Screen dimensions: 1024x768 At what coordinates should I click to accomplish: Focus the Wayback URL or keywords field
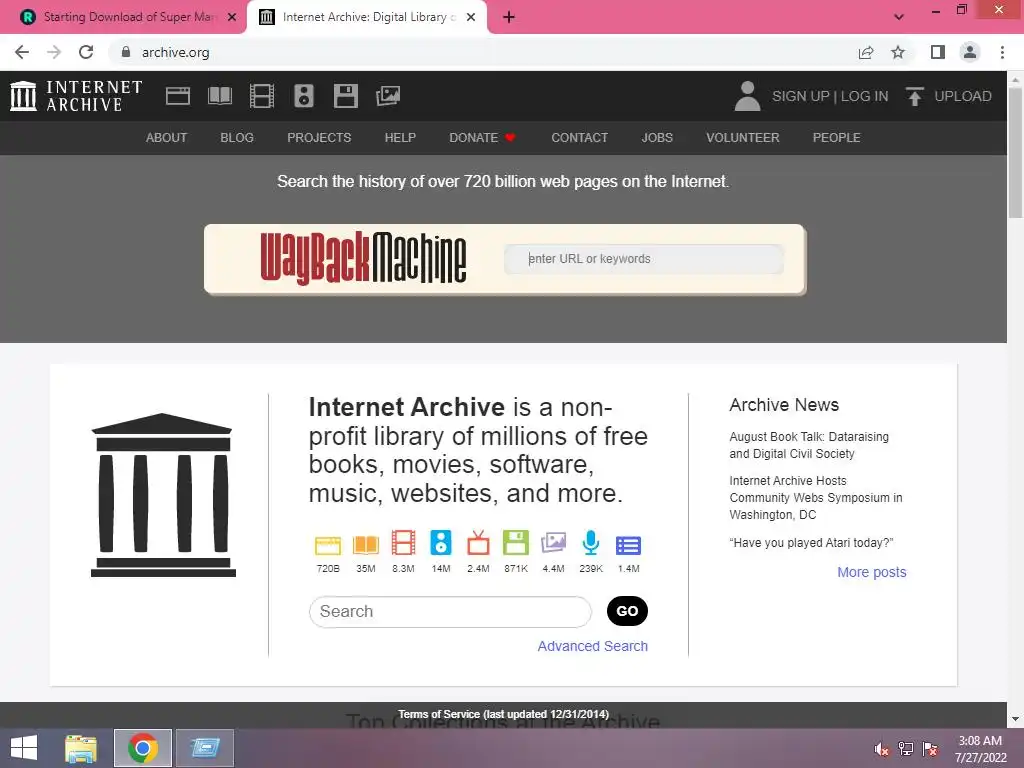coord(644,259)
